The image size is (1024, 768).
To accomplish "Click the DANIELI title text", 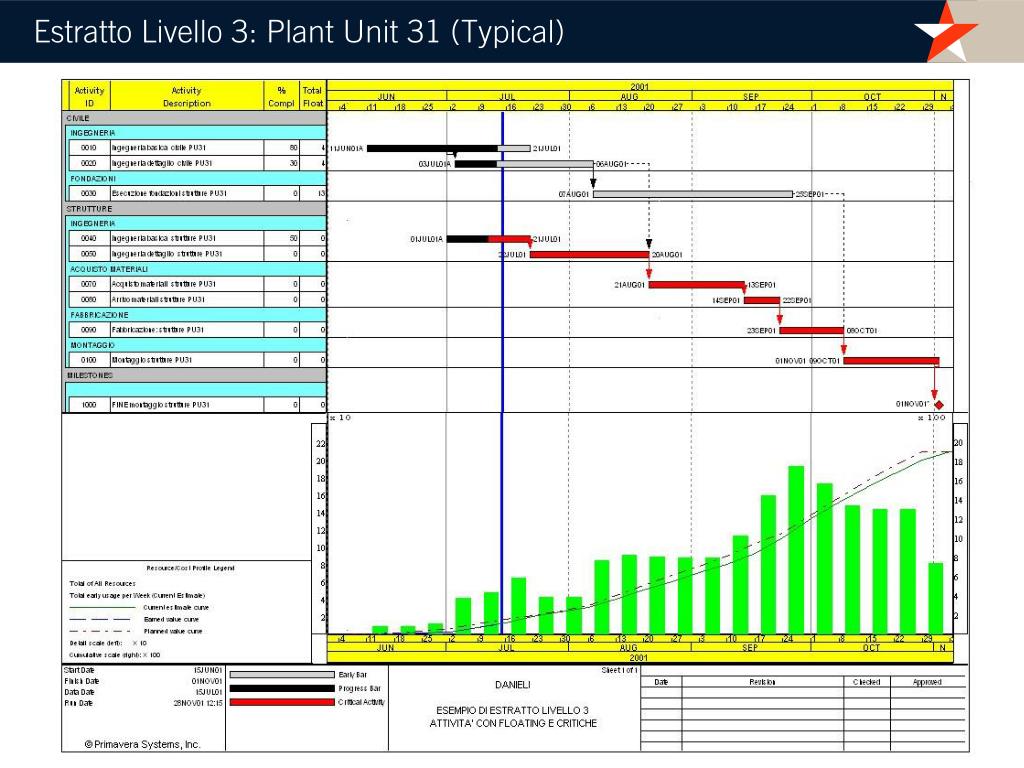I will pos(513,685).
